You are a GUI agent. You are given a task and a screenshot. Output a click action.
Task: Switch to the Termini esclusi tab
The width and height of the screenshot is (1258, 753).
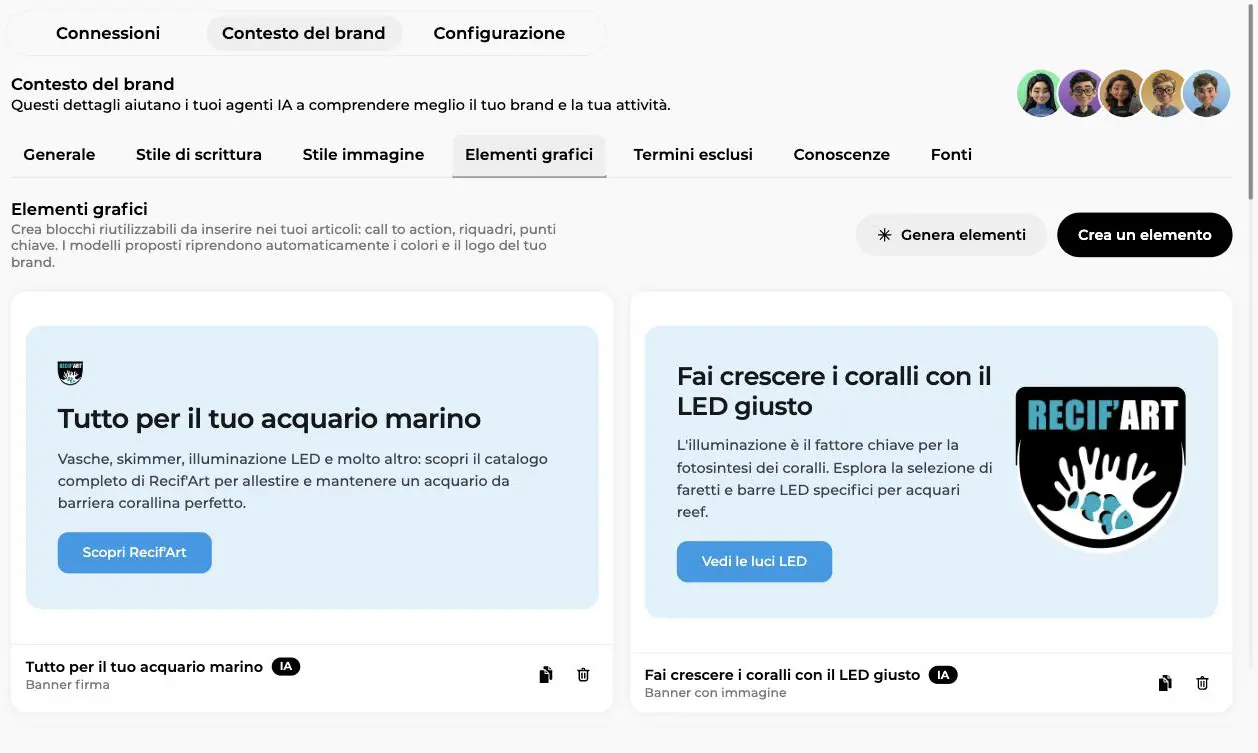[693, 155]
